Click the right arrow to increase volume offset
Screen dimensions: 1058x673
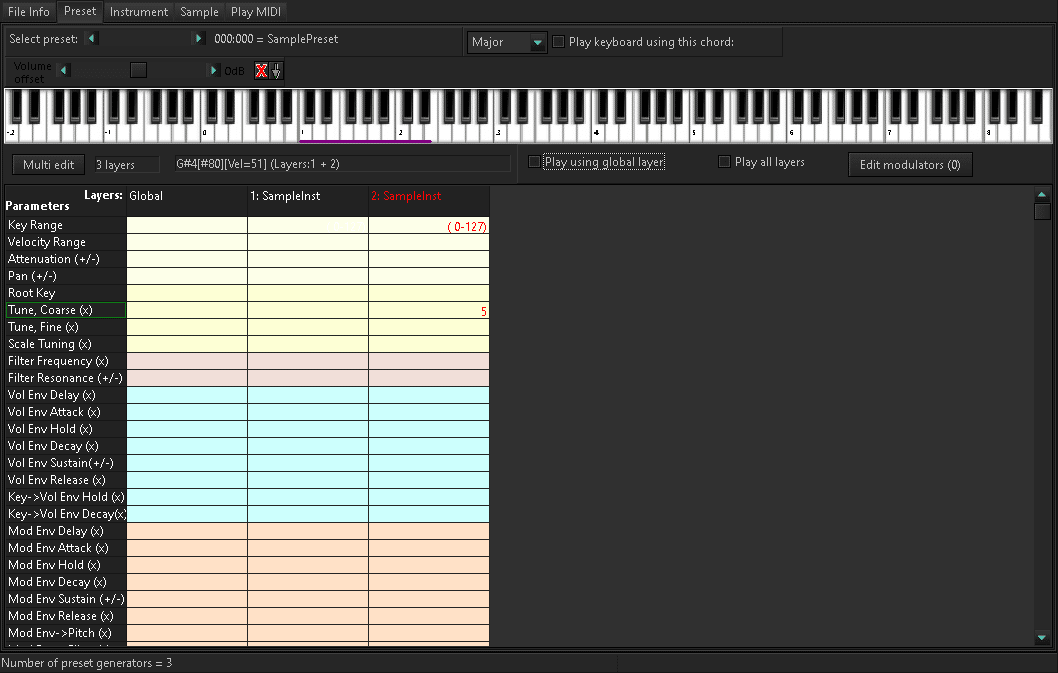point(212,70)
